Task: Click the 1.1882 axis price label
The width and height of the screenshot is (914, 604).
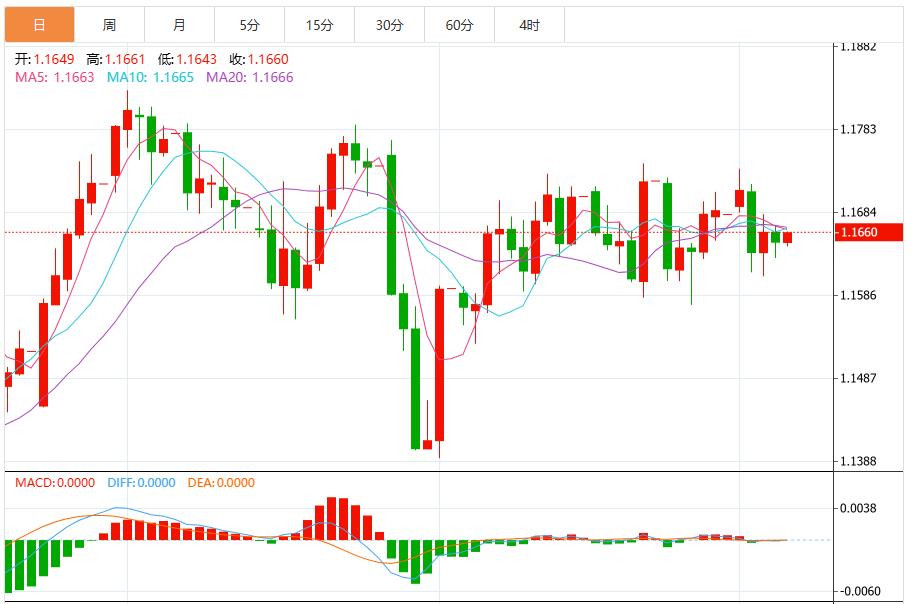Action: pos(856,46)
